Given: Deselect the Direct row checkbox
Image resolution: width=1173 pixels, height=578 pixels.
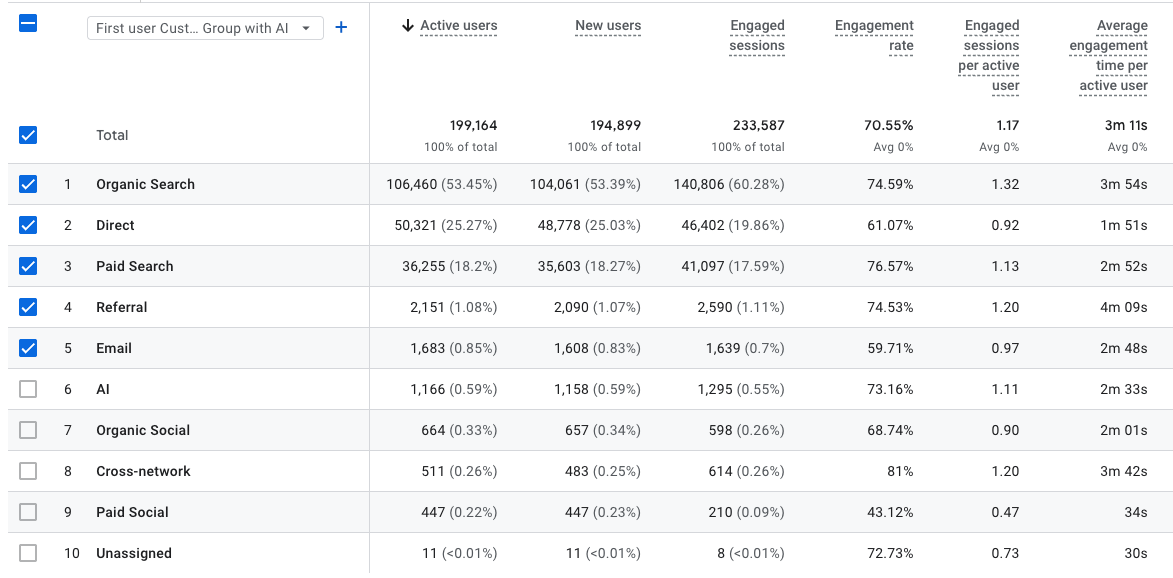Looking at the screenshot, I should point(28,225).
